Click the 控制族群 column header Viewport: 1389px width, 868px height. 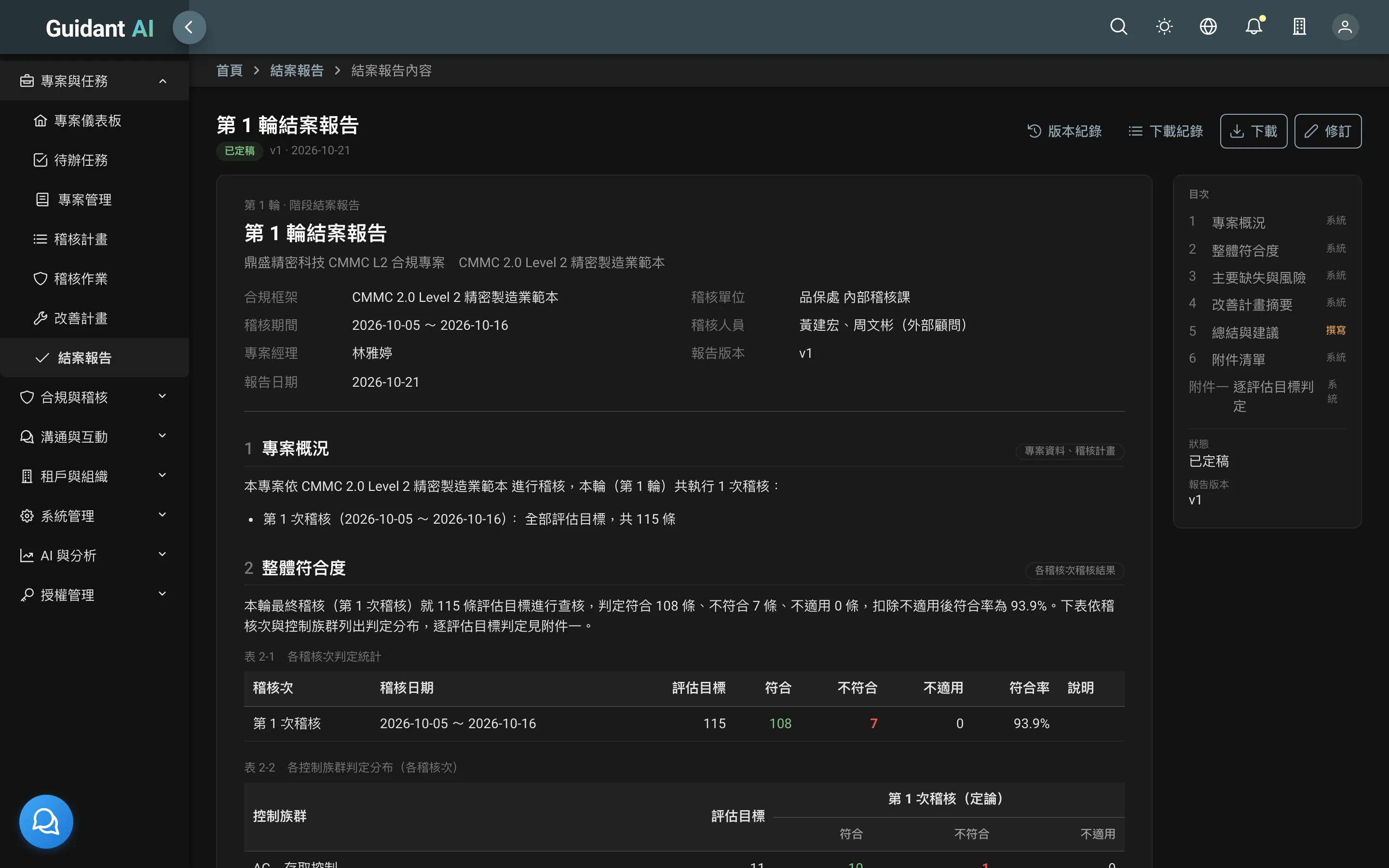tap(280, 816)
